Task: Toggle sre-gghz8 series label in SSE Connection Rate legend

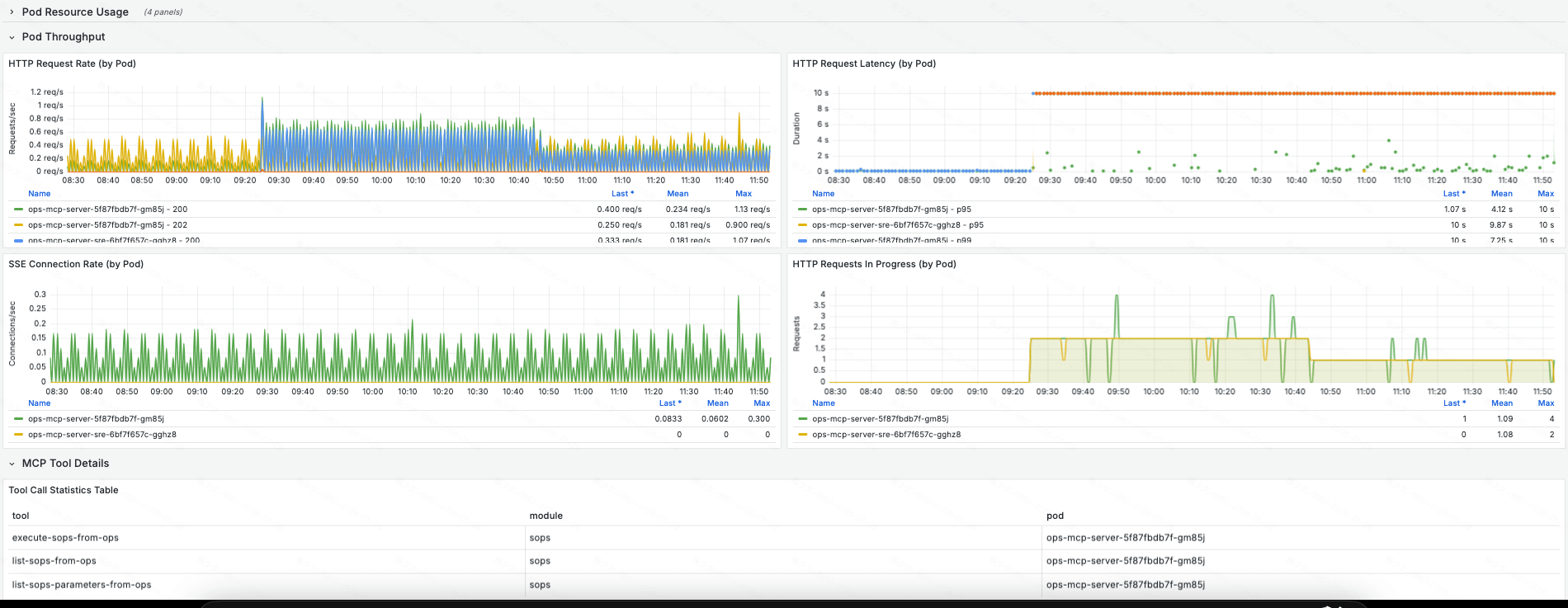Action: click(102, 435)
